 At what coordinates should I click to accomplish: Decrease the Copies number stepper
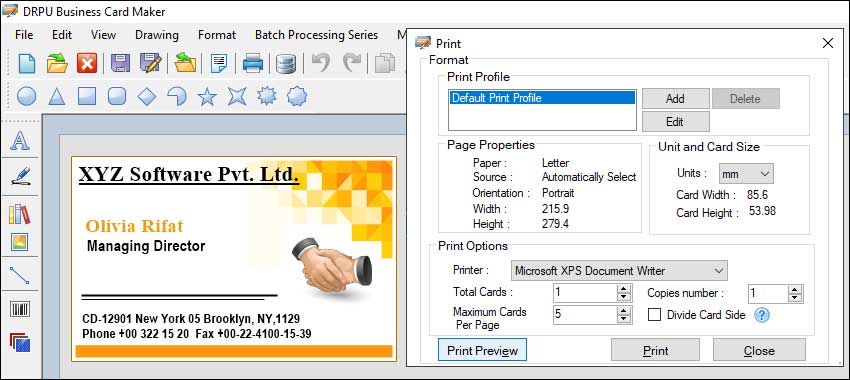795,298
